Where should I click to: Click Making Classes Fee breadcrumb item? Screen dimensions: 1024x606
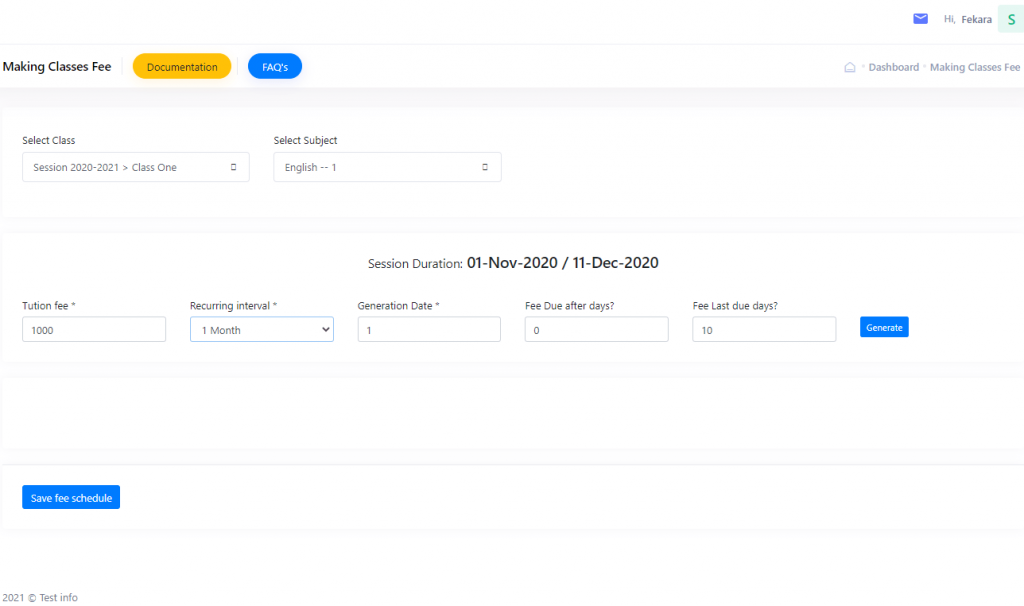pos(974,68)
